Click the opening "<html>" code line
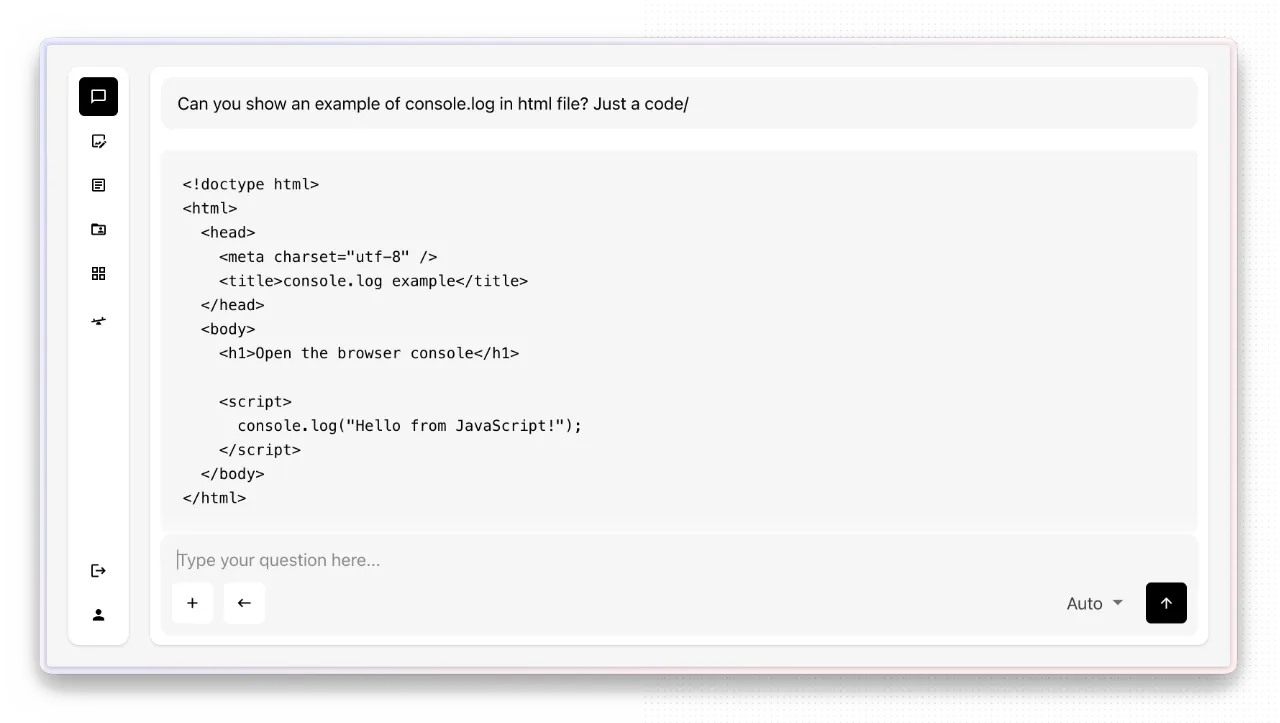 (x=210, y=208)
